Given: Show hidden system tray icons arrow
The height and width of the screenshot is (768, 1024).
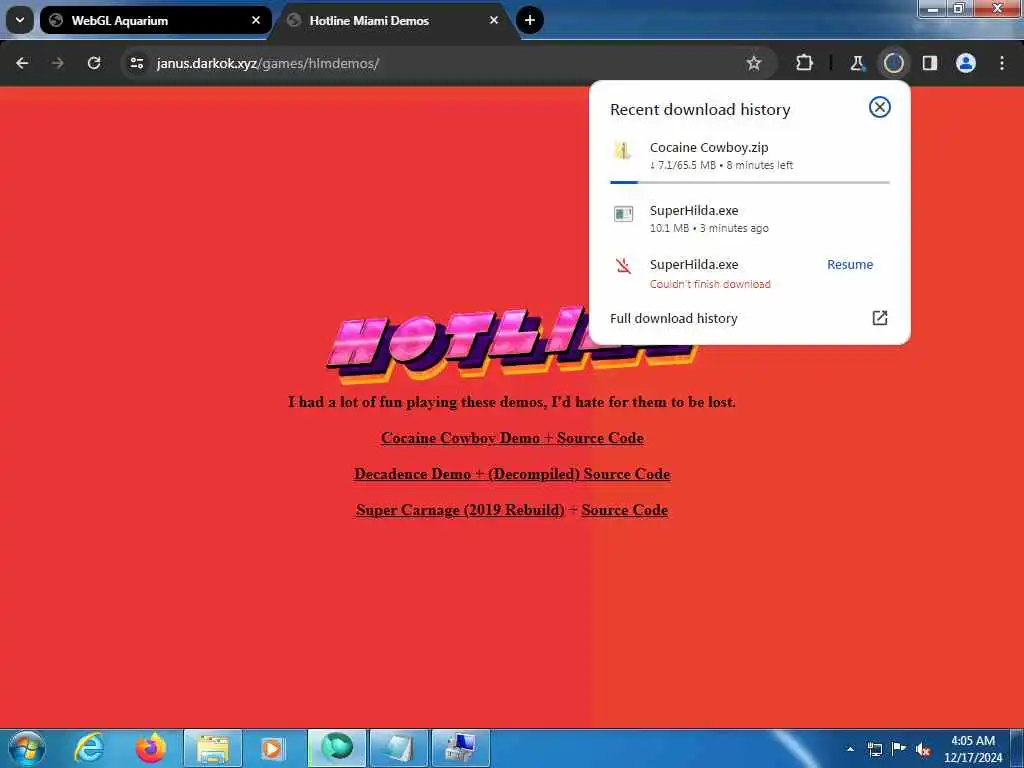Looking at the screenshot, I should click(x=850, y=749).
